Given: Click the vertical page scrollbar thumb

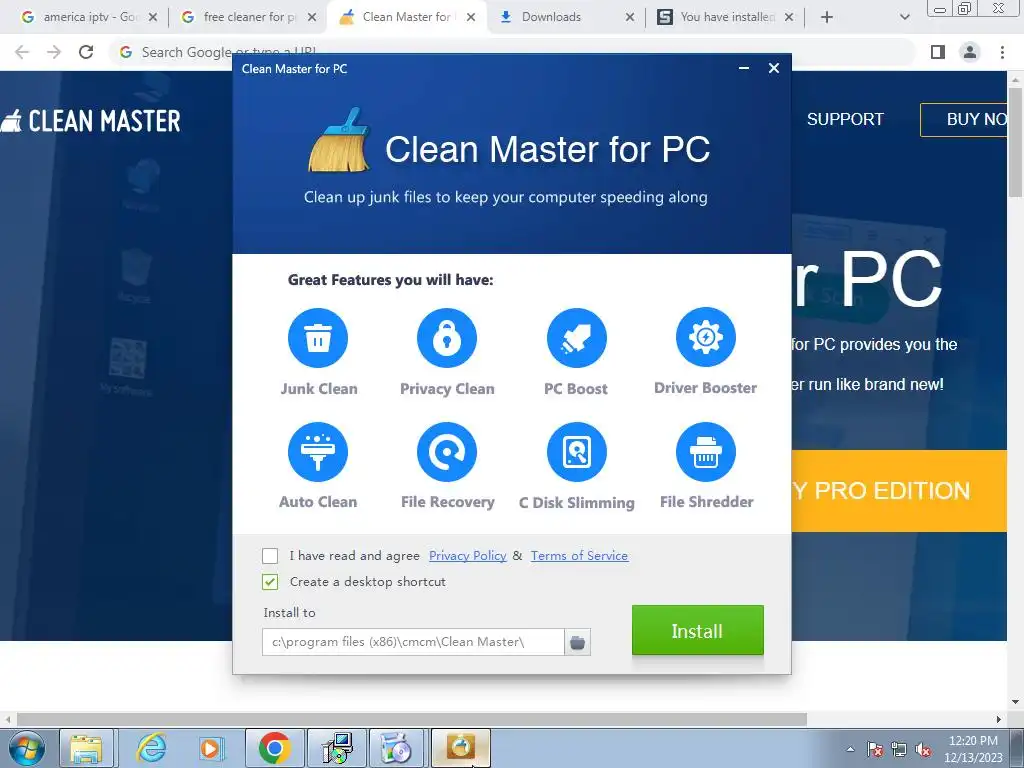Looking at the screenshot, I should pos(1016,141).
